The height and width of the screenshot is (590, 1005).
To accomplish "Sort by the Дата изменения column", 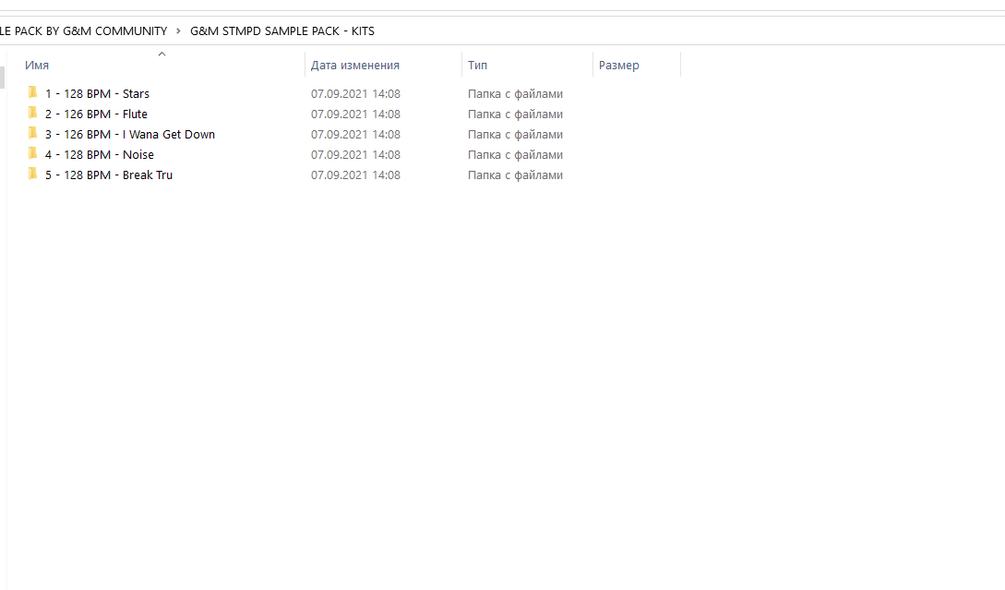I will coord(355,65).
